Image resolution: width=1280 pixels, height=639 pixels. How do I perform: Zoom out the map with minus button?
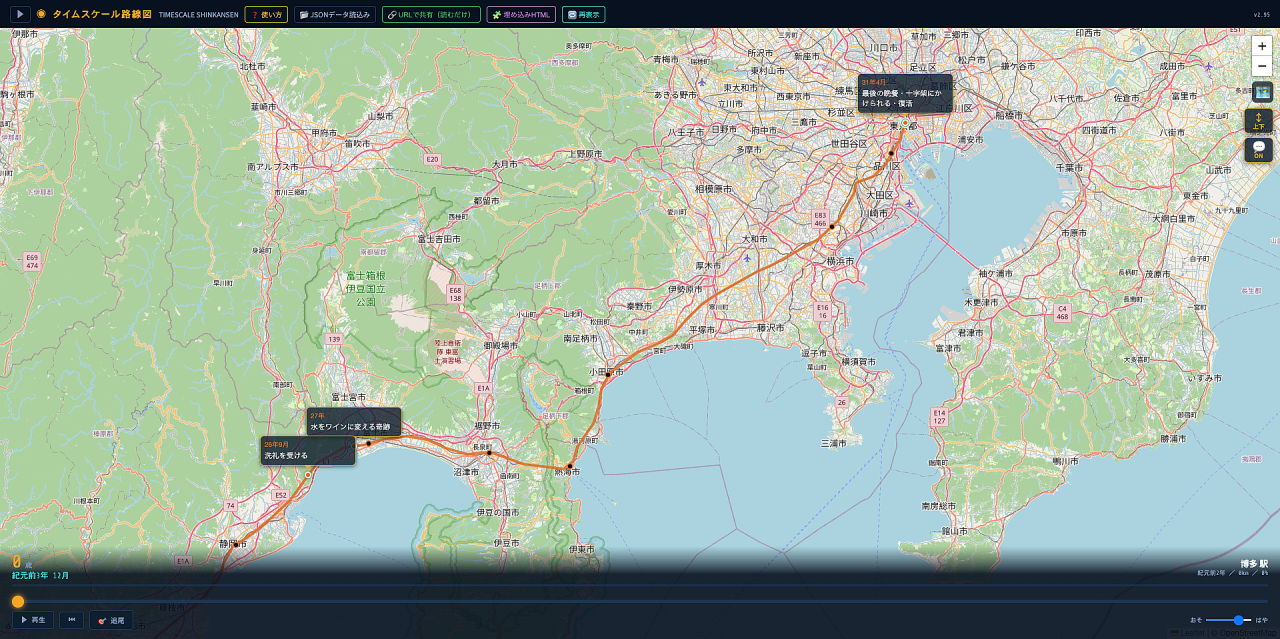point(1262,66)
